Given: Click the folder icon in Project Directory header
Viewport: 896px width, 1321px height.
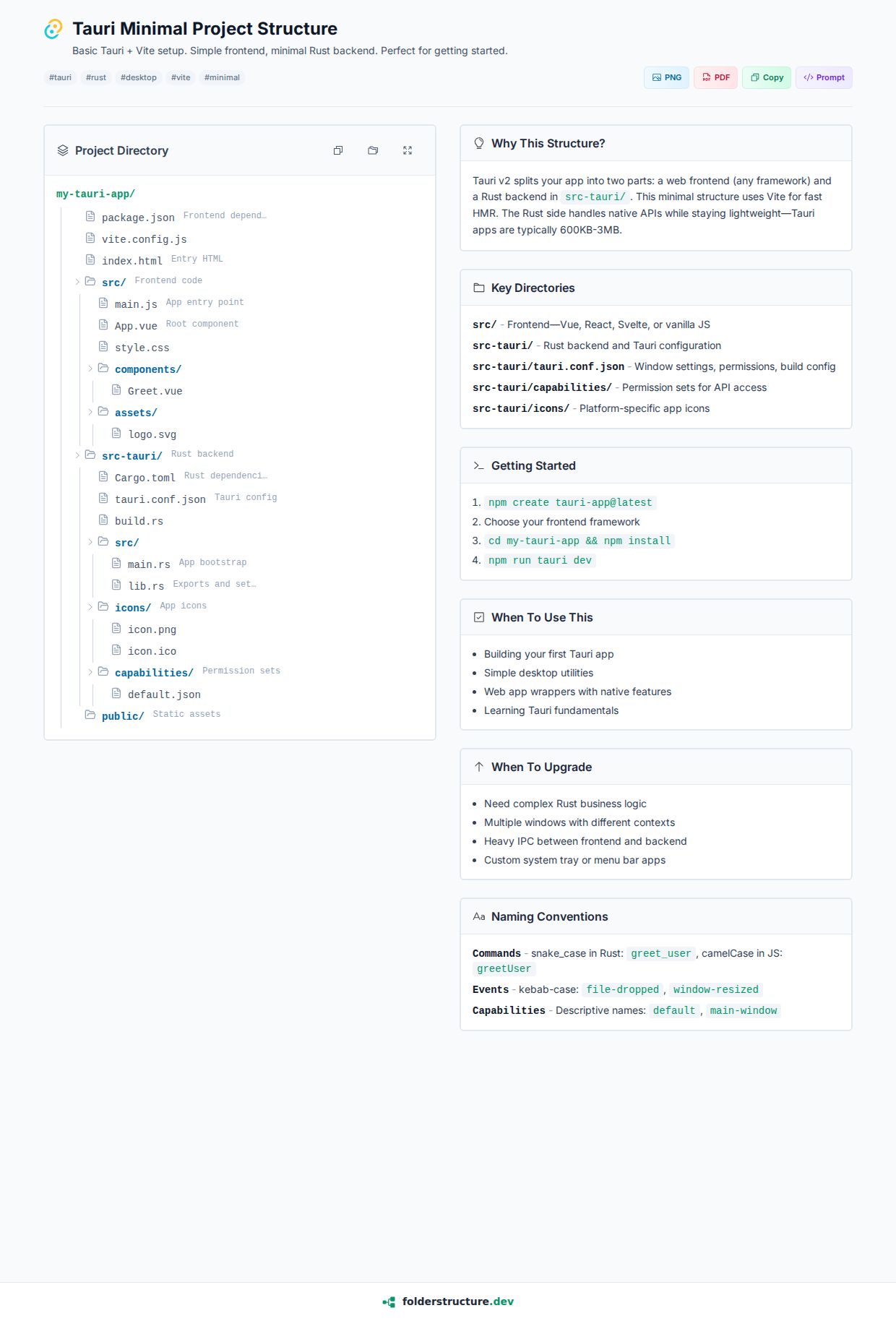Looking at the screenshot, I should pos(373,150).
